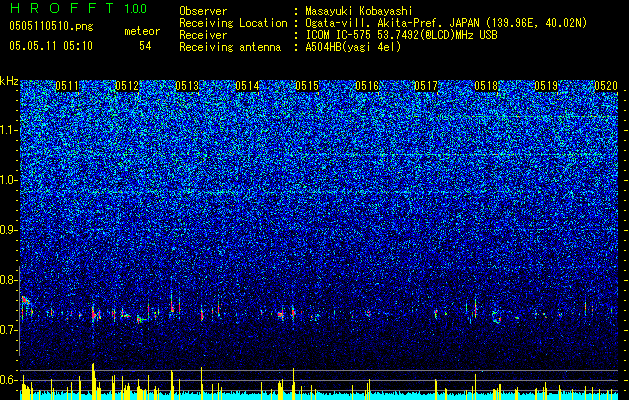Click the kHz axis unit label
Image resolution: width=629 pixels, height=400 pixels.
pos(9,81)
